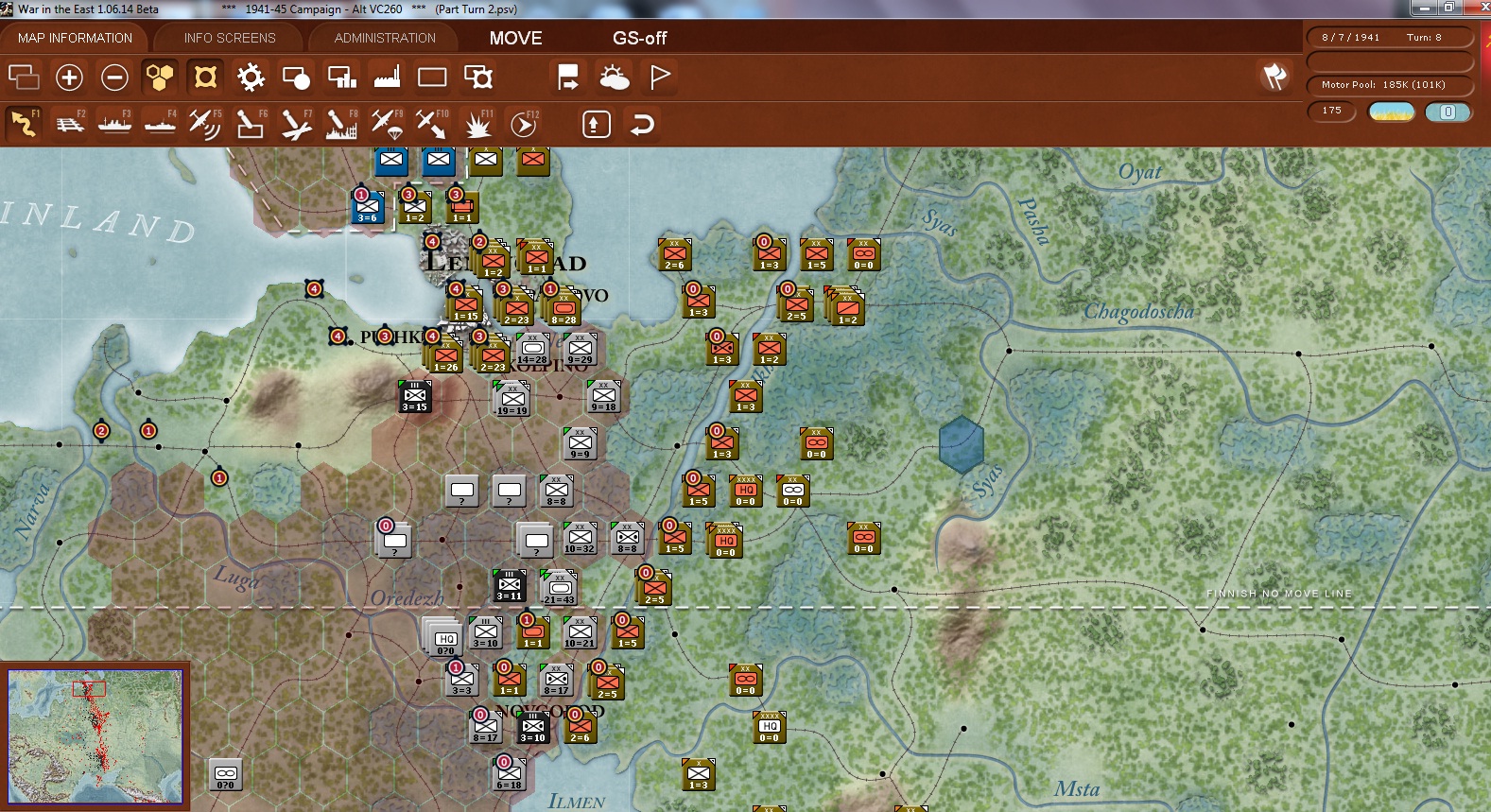Click the minimap thumbnail of the front
The width and height of the screenshot is (1491, 812).
95,736
